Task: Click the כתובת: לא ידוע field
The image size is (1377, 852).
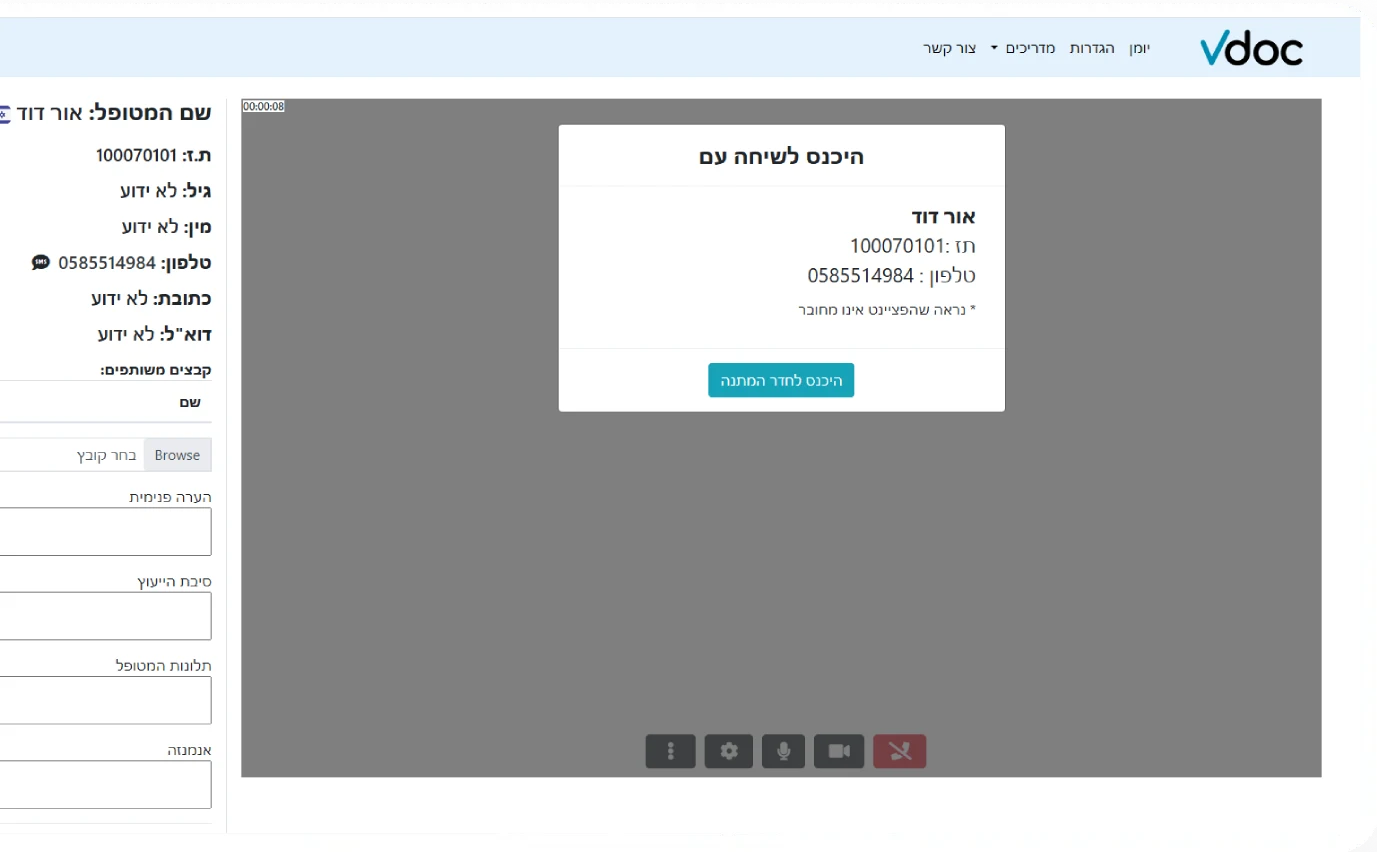Action: click(x=151, y=298)
